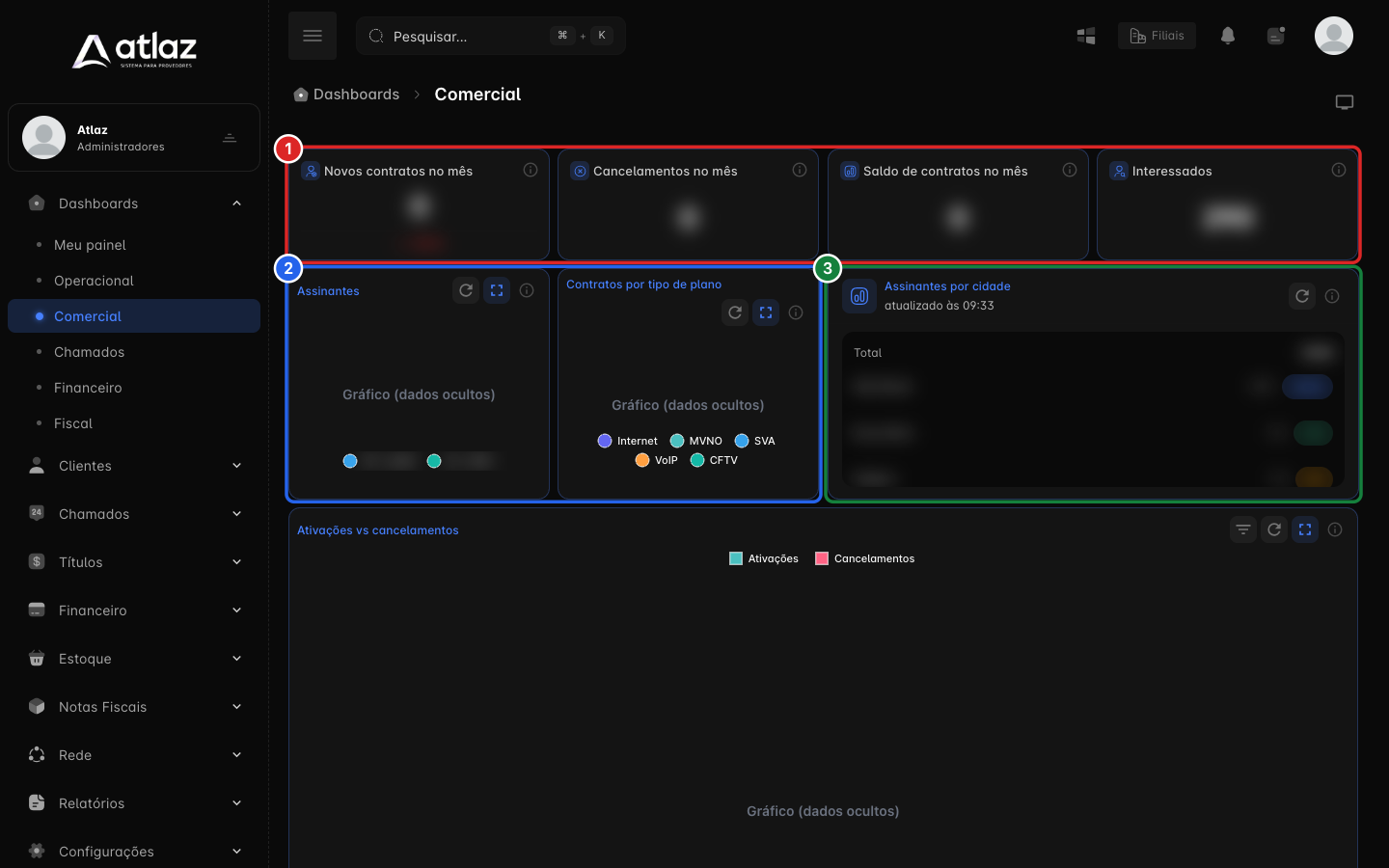Open the notifications bell
The image size is (1389, 868).
1227,36
